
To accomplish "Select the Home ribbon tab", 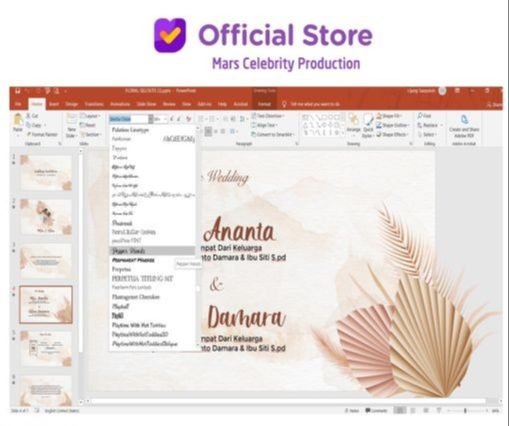I will click(37, 104).
